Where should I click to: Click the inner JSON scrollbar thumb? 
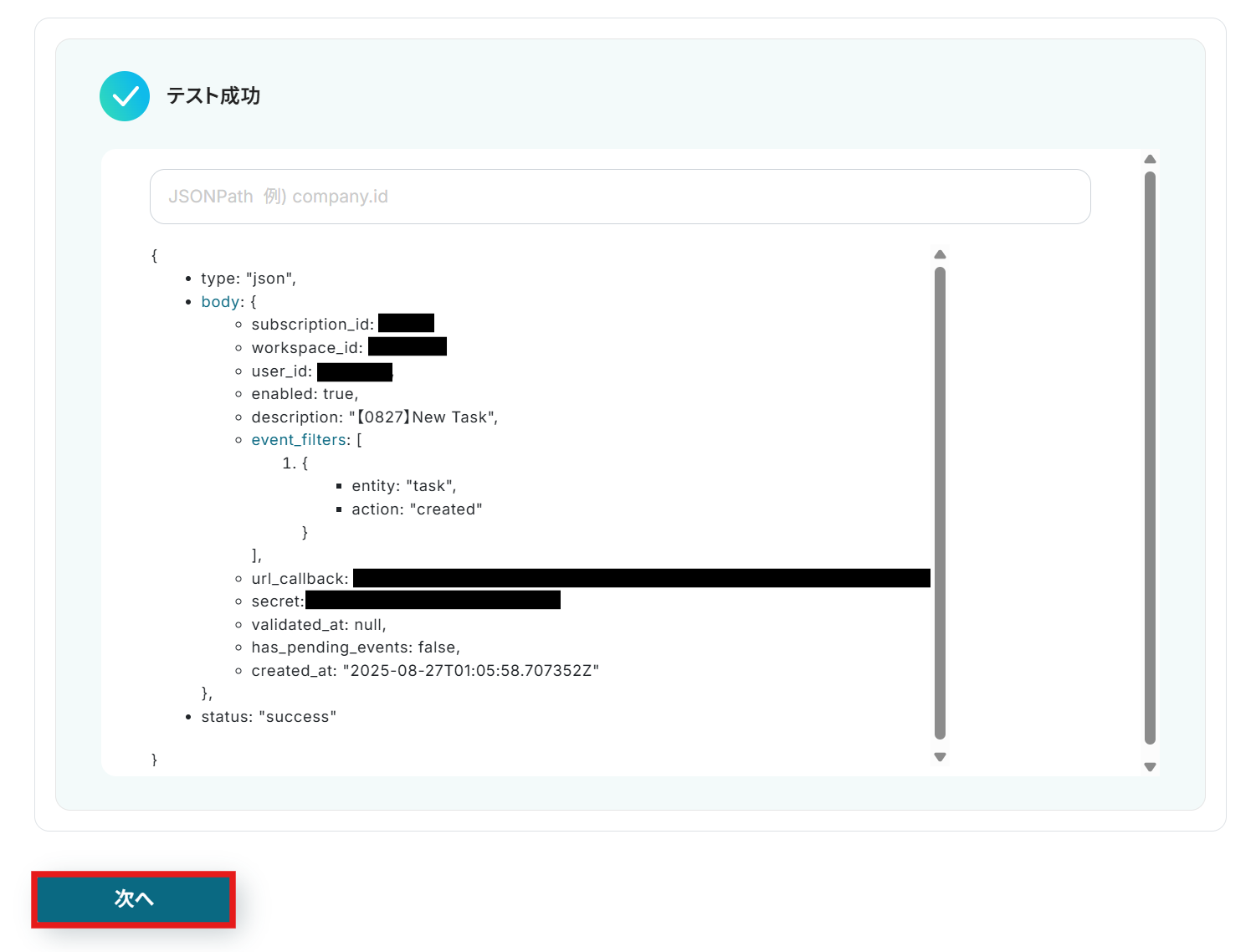(940, 504)
